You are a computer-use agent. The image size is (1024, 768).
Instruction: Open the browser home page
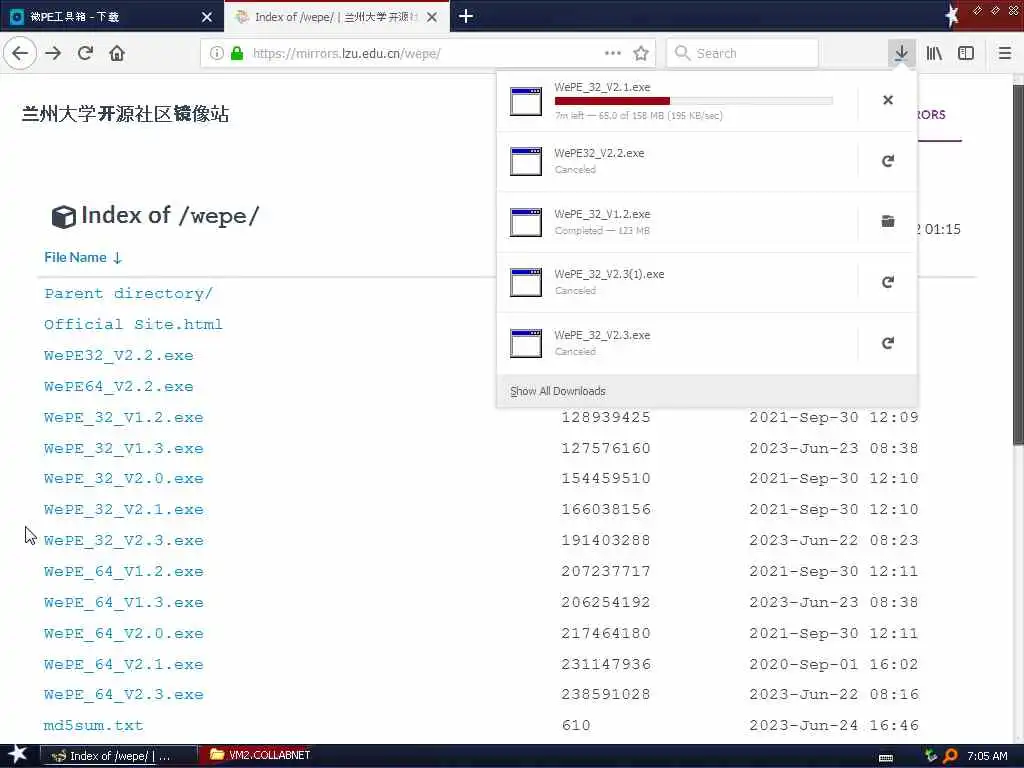pyautogui.click(x=117, y=53)
